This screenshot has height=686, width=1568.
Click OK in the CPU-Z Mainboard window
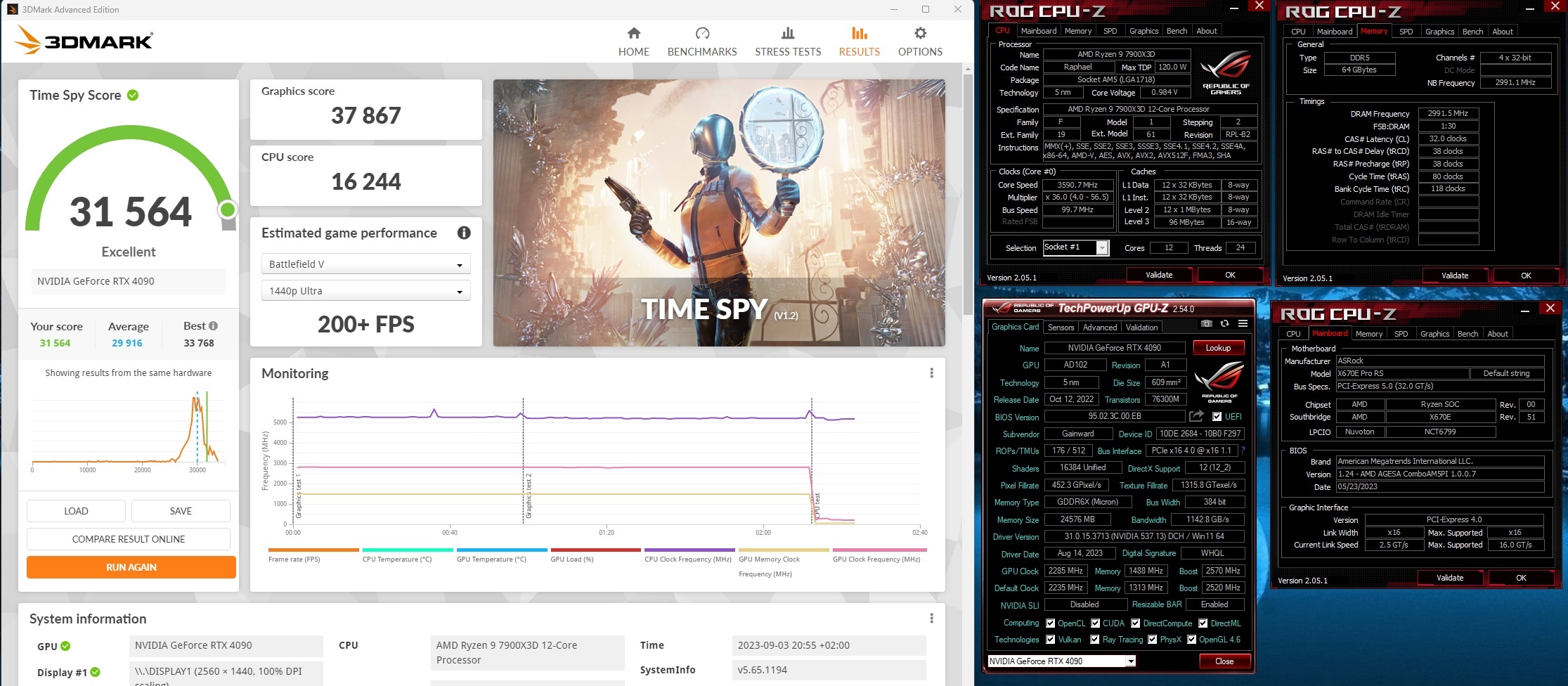[x=1521, y=578]
